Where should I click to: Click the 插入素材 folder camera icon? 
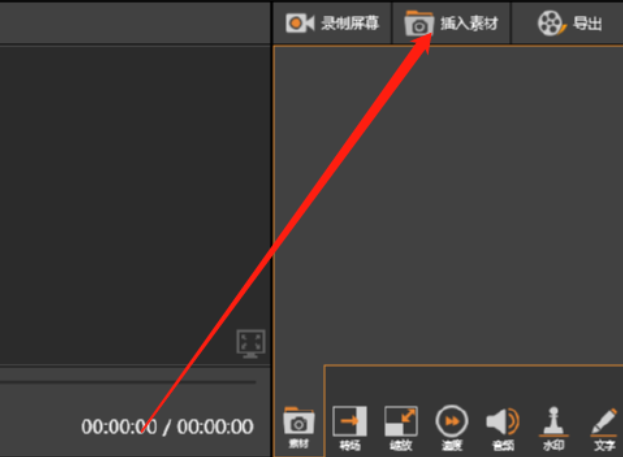[419, 23]
